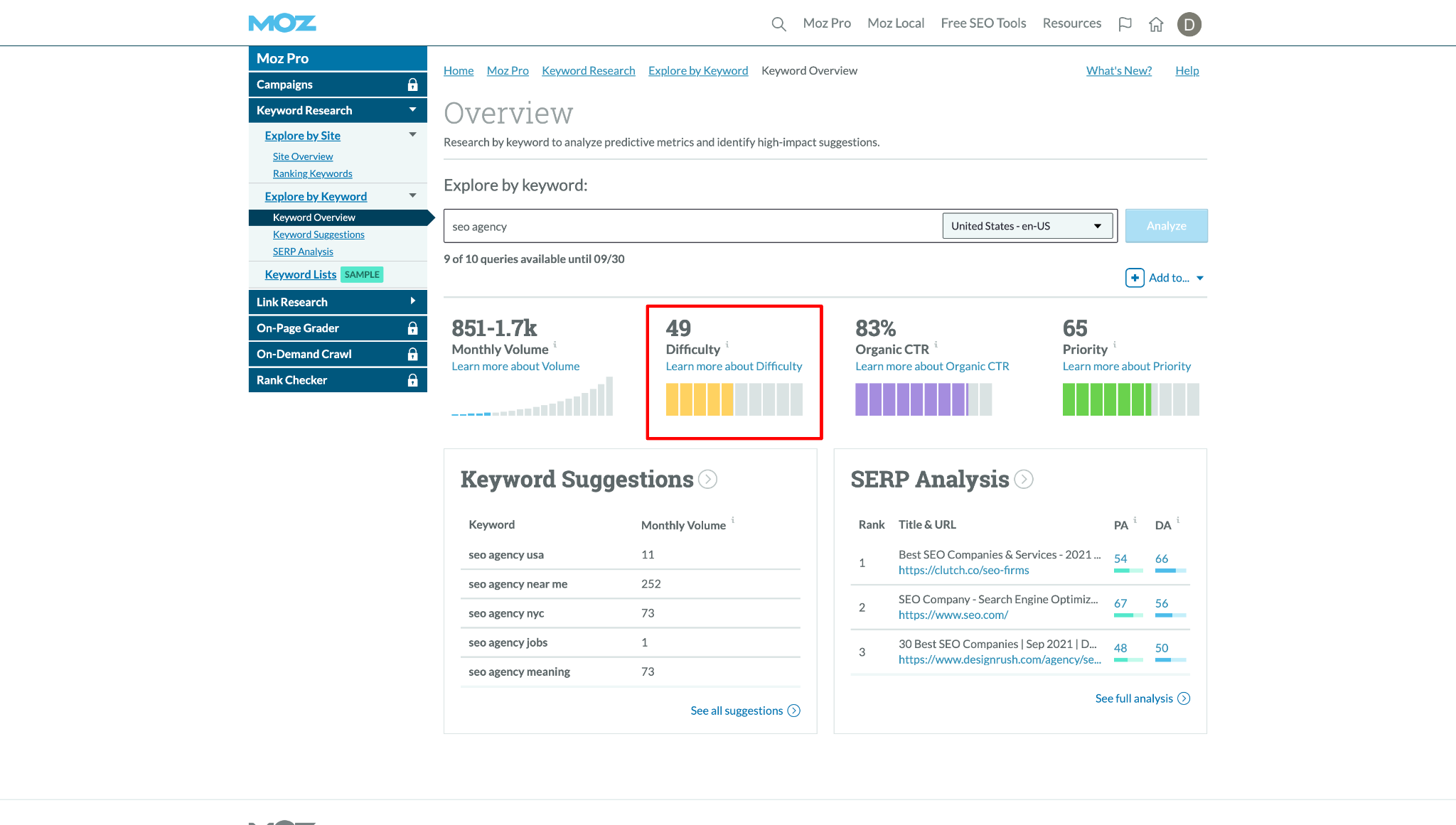
Task: Click the On-Page Grader lock icon
Action: [412, 328]
